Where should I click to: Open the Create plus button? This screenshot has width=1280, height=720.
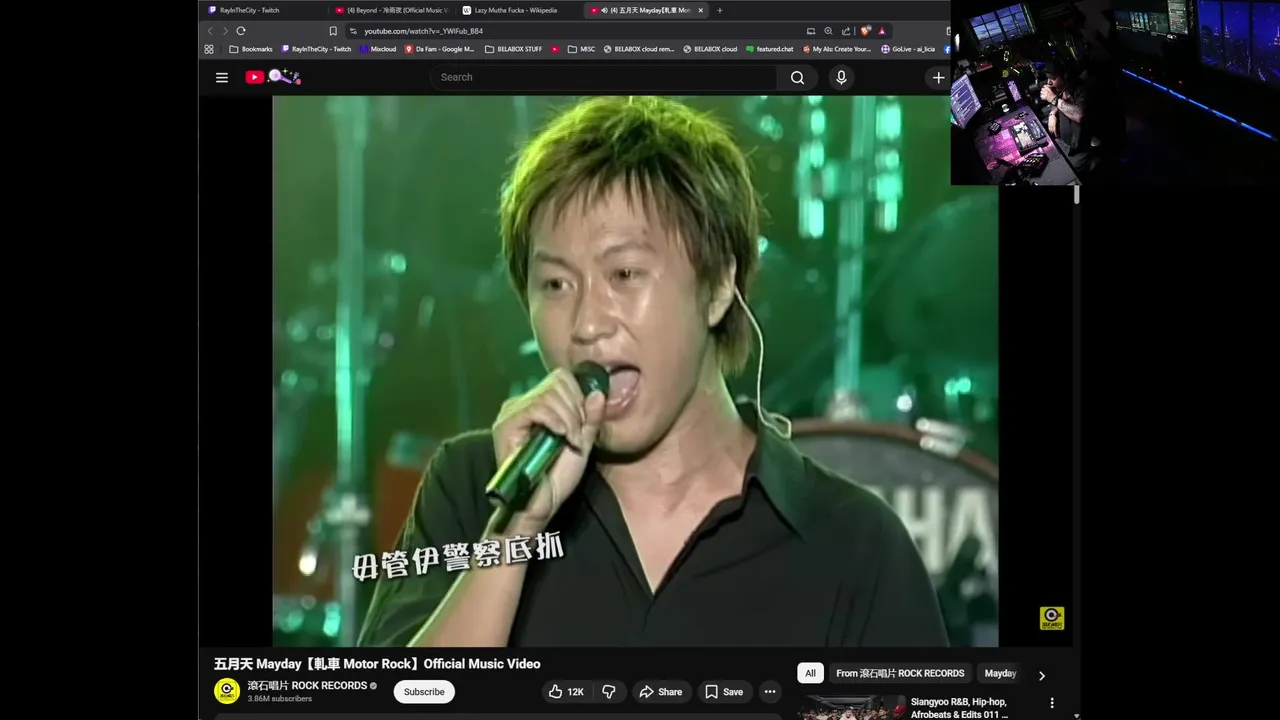(x=938, y=77)
